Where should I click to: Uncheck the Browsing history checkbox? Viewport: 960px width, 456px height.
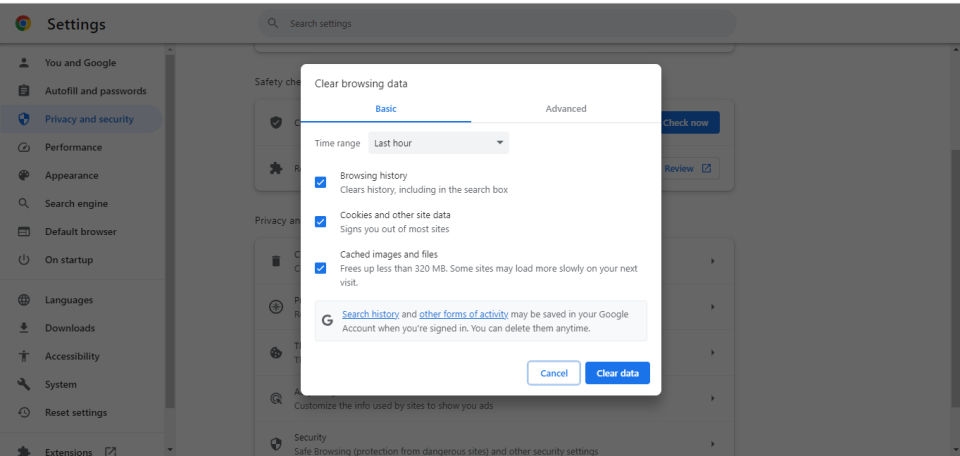(x=320, y=182)
